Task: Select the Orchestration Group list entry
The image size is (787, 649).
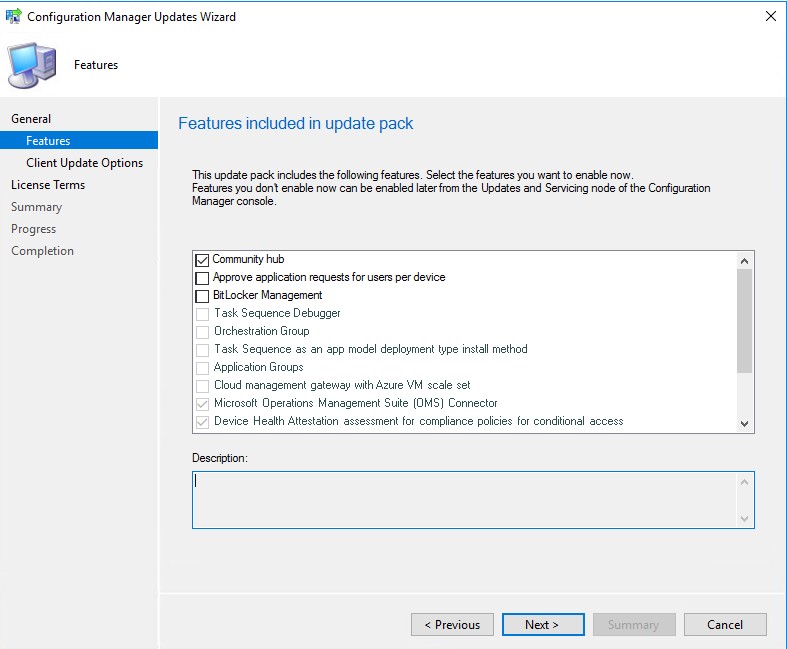Action: 261,331
